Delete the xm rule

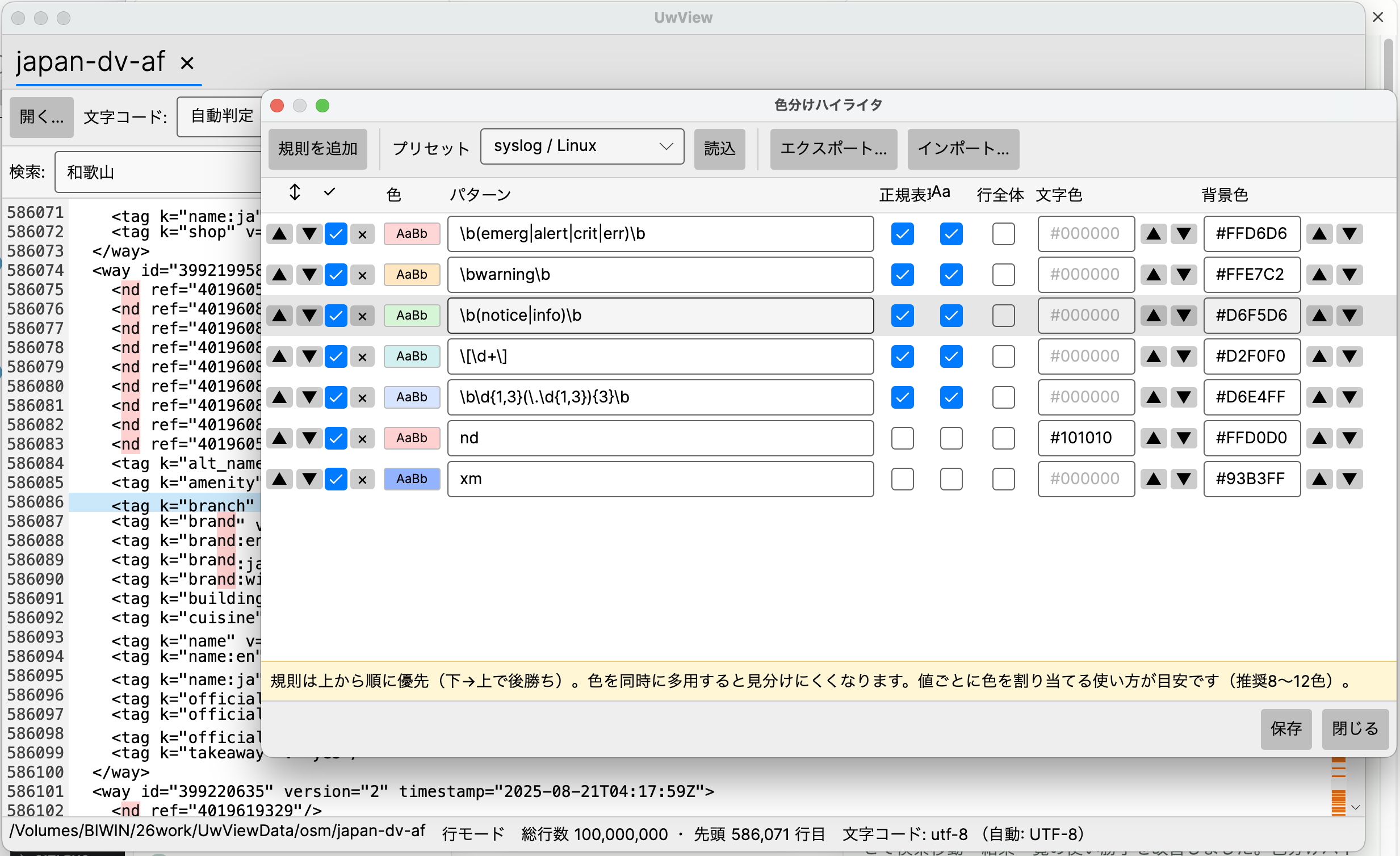[x=363, y=480]
